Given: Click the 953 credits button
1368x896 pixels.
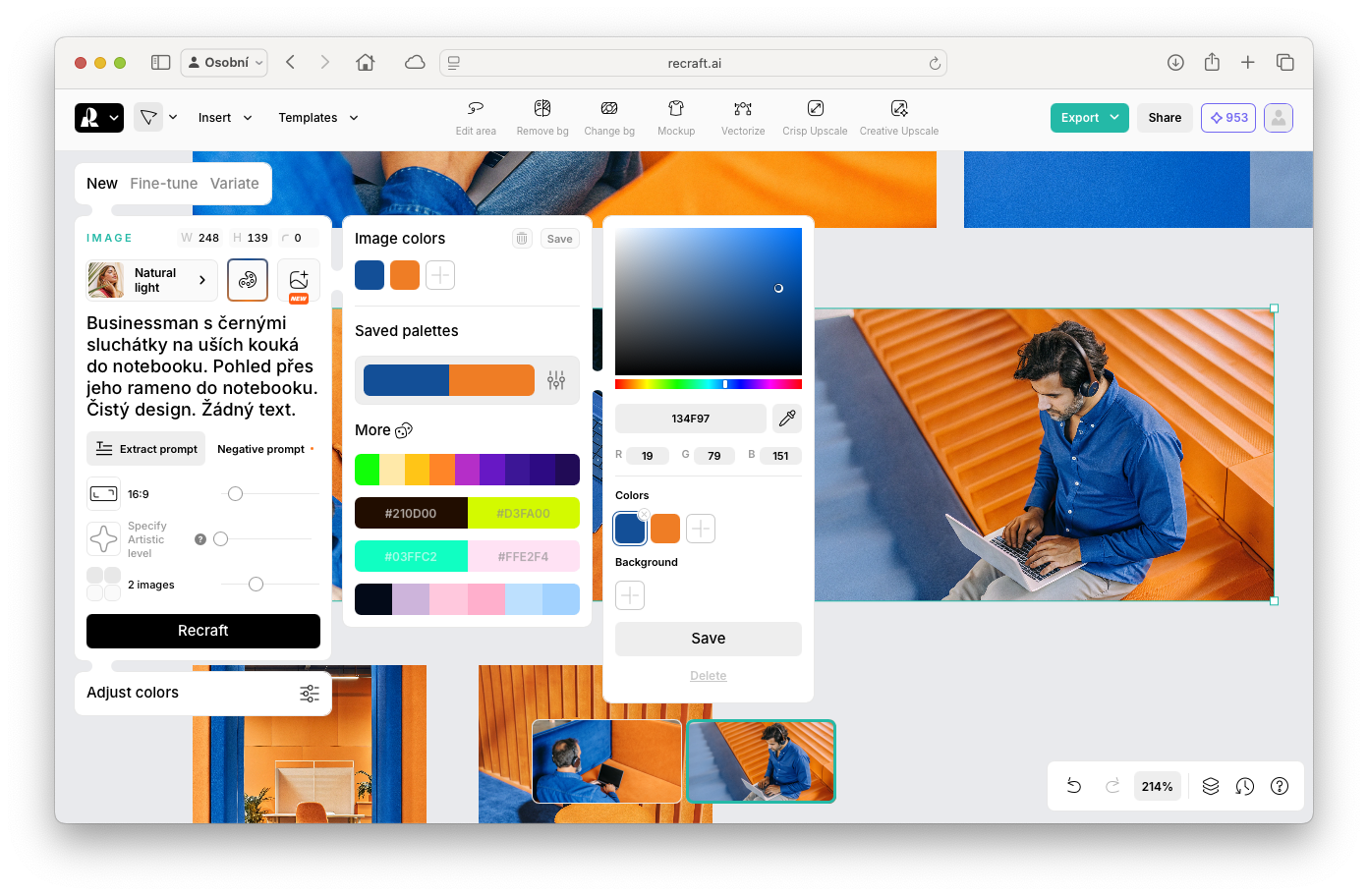Looking at the screenshot, I should click(x=1228, y=118).
